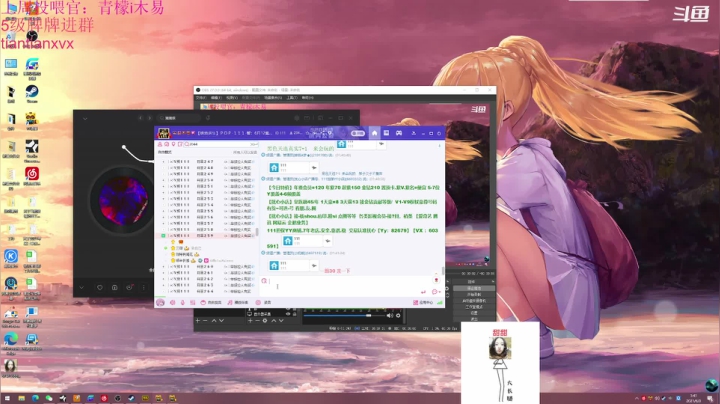Toggle the eye visibility icon in OBS sources
This screenshot has height=404, width=720.
pyautogui.click(x=288, y=314)
